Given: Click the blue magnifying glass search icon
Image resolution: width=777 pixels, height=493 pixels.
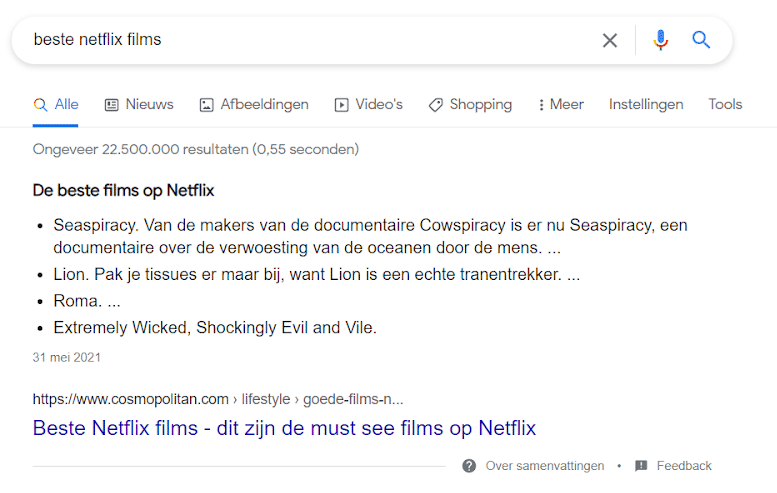Looking at the screenshot, I should pyautogui.click(x=701, y=40).
